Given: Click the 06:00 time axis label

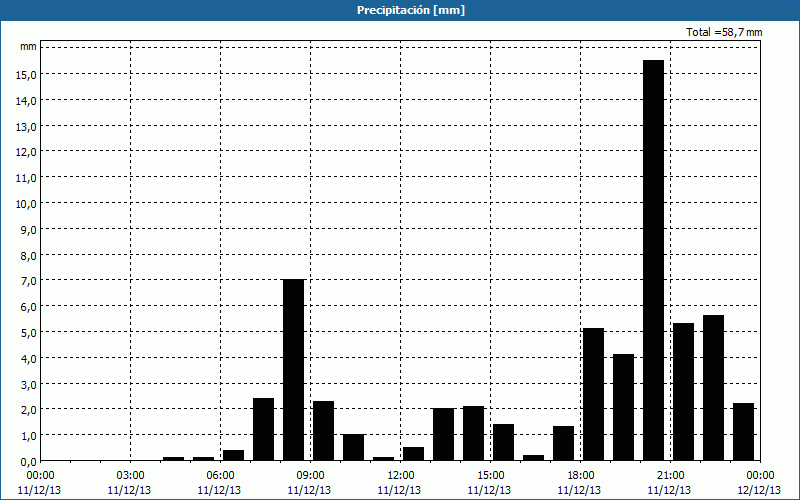Looking at the screenshot, I should (220, 476).
